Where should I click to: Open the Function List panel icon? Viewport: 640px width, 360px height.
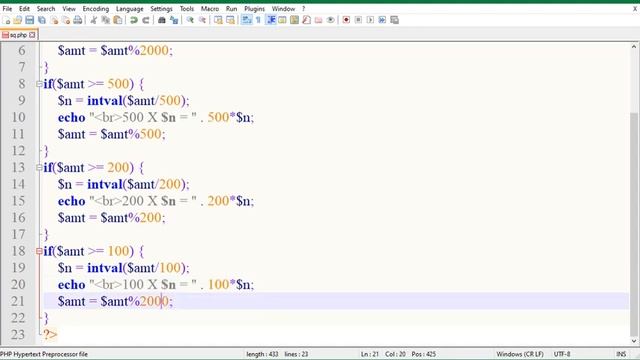tap(306, 20)
